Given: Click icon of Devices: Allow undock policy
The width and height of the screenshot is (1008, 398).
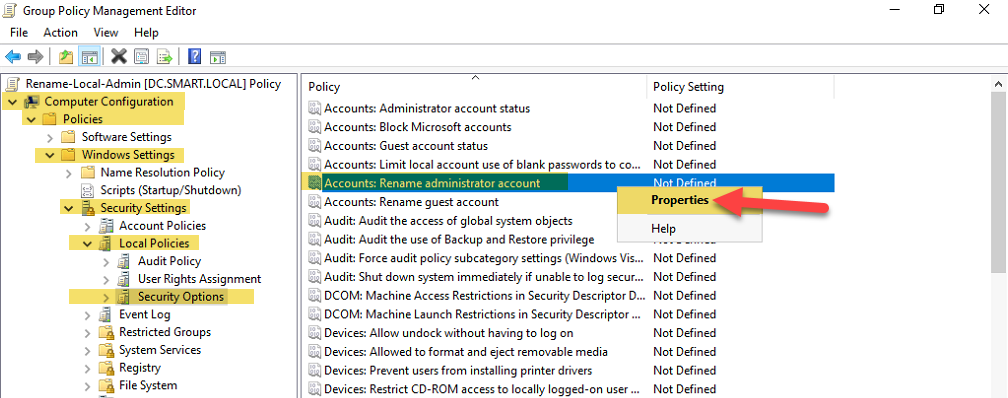Looking at the screenshot, I should click(x=314, y=333).
